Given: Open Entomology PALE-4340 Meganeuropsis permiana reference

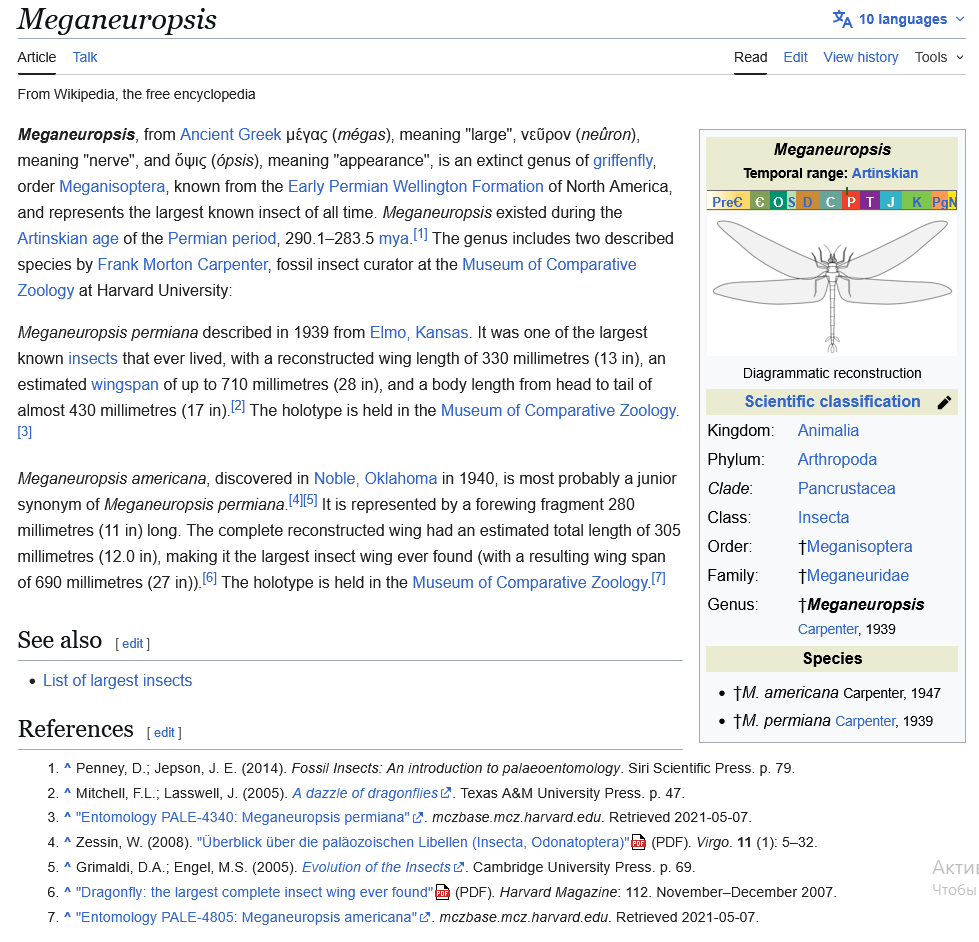Looking at the screenshot, I should tap(243, 818).
